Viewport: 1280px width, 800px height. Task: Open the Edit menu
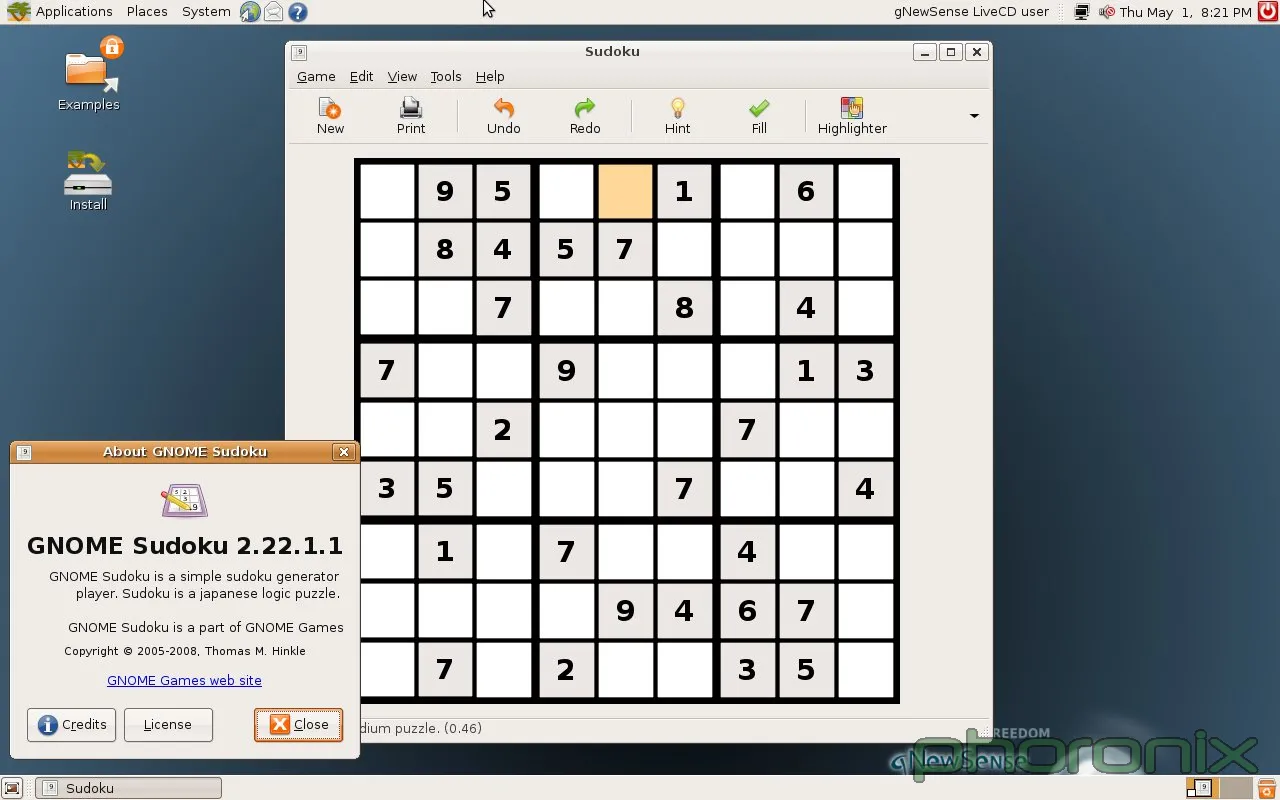coord(361,76)
